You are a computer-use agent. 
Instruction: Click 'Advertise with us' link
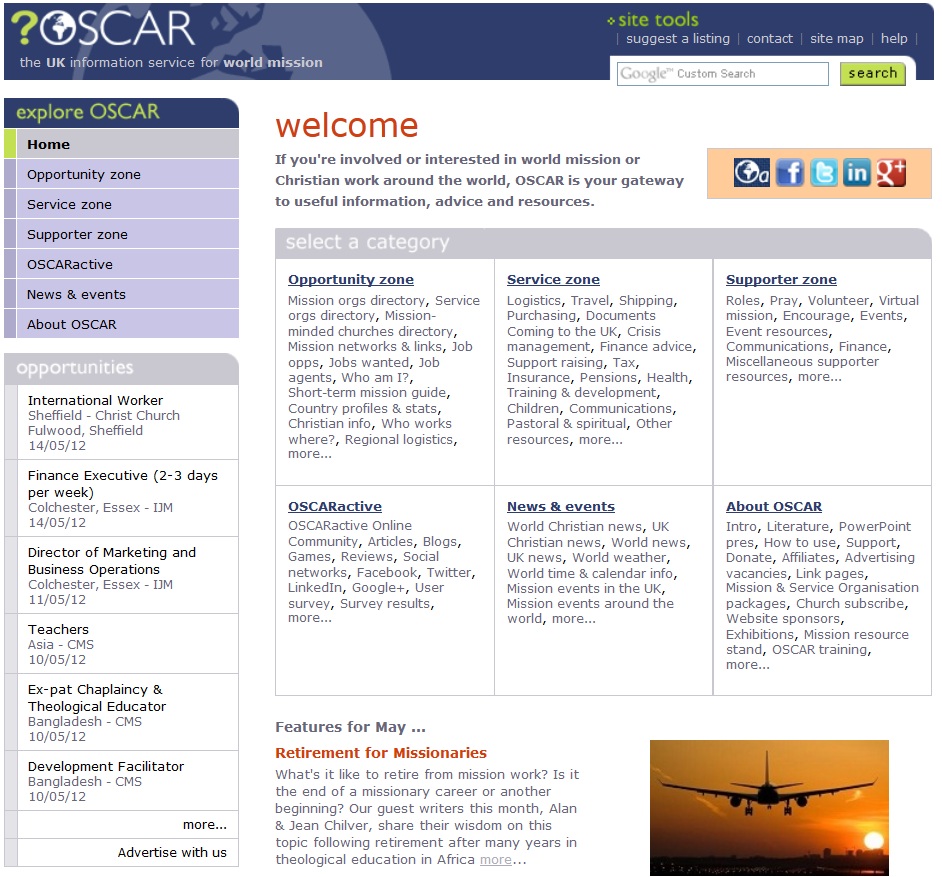coord(172,853)
